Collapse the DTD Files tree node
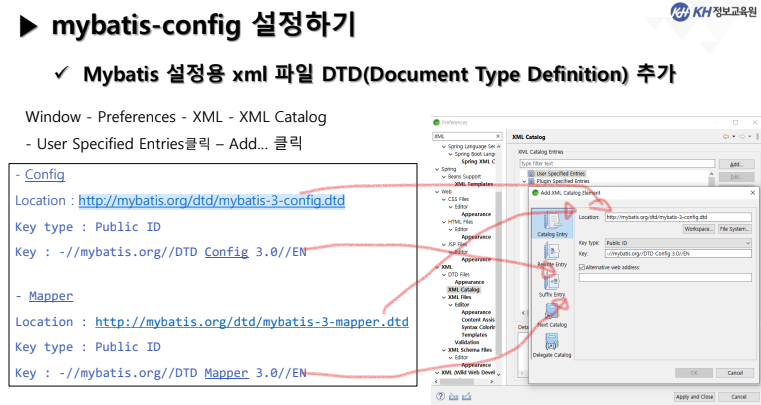Screen dimensions: 761x405 click(444, 274)
